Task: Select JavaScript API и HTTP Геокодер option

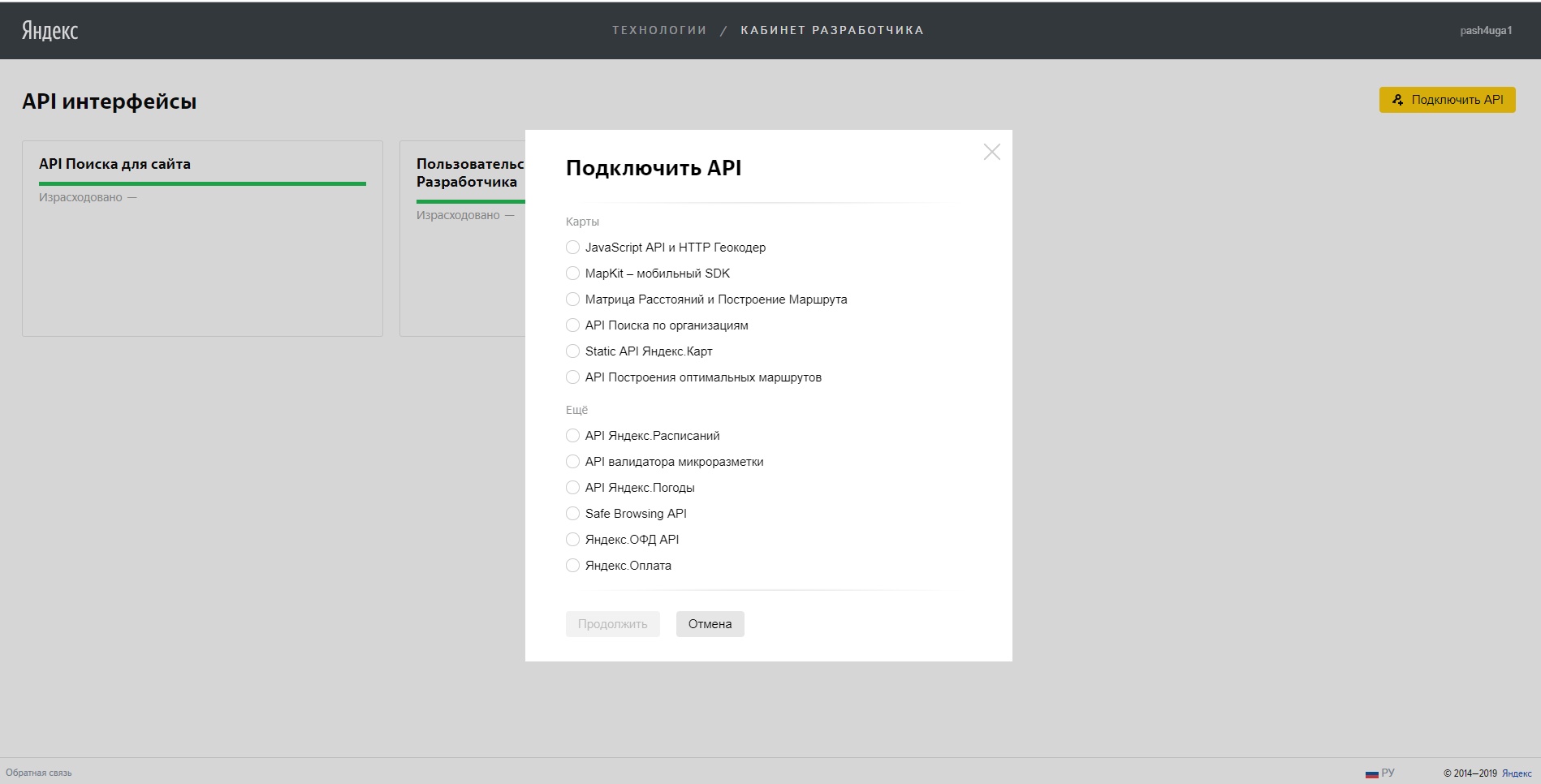Action: pyautogui.click(x=573, y=248)
